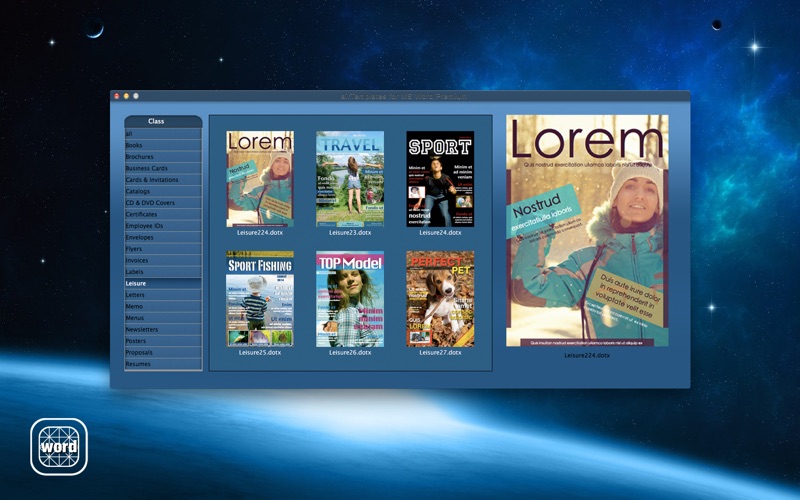Choose the Invoices category
The image size is (800, 500).
[163, 260]
